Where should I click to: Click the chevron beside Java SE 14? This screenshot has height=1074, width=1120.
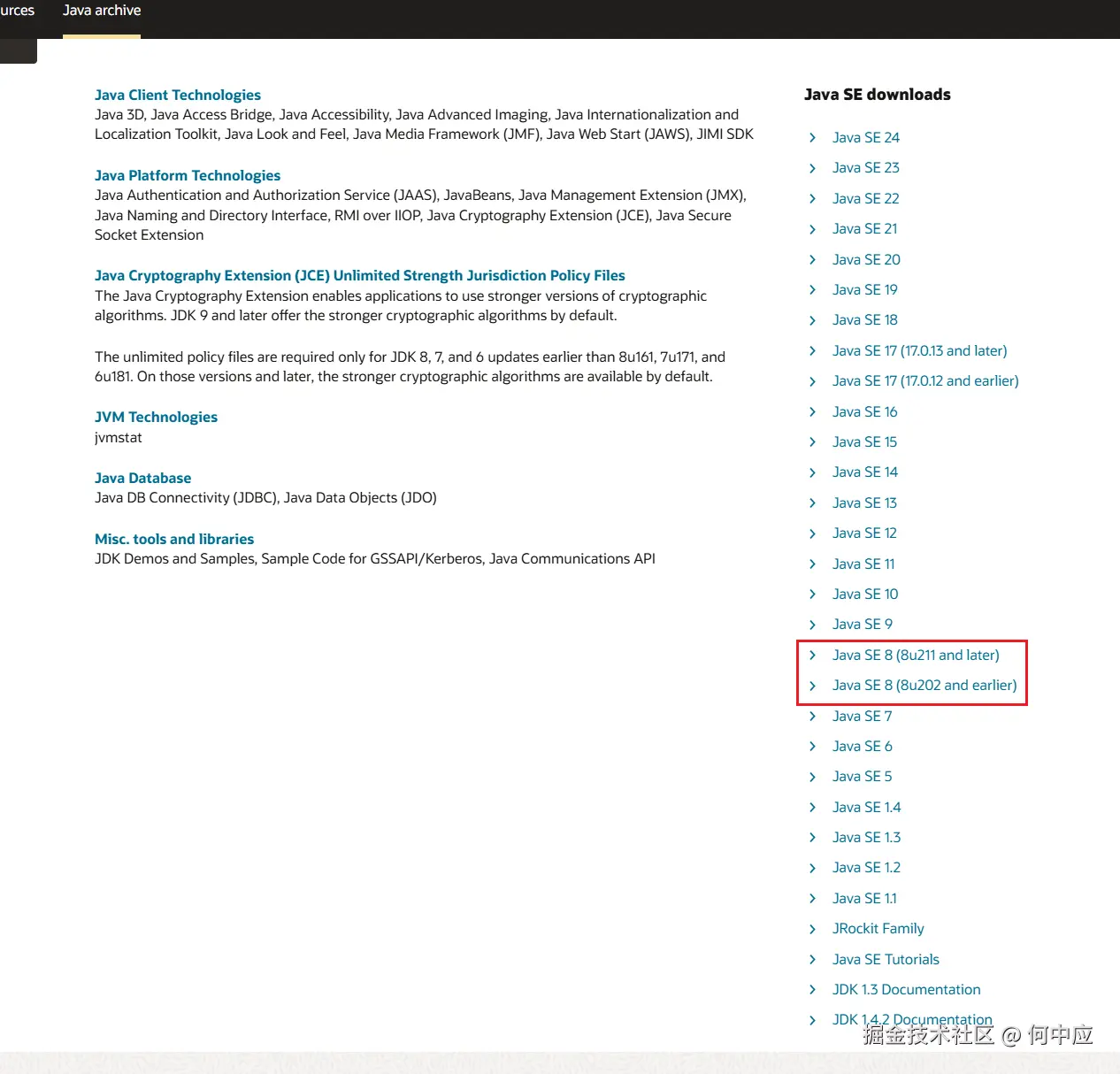(x=812, y=472)
